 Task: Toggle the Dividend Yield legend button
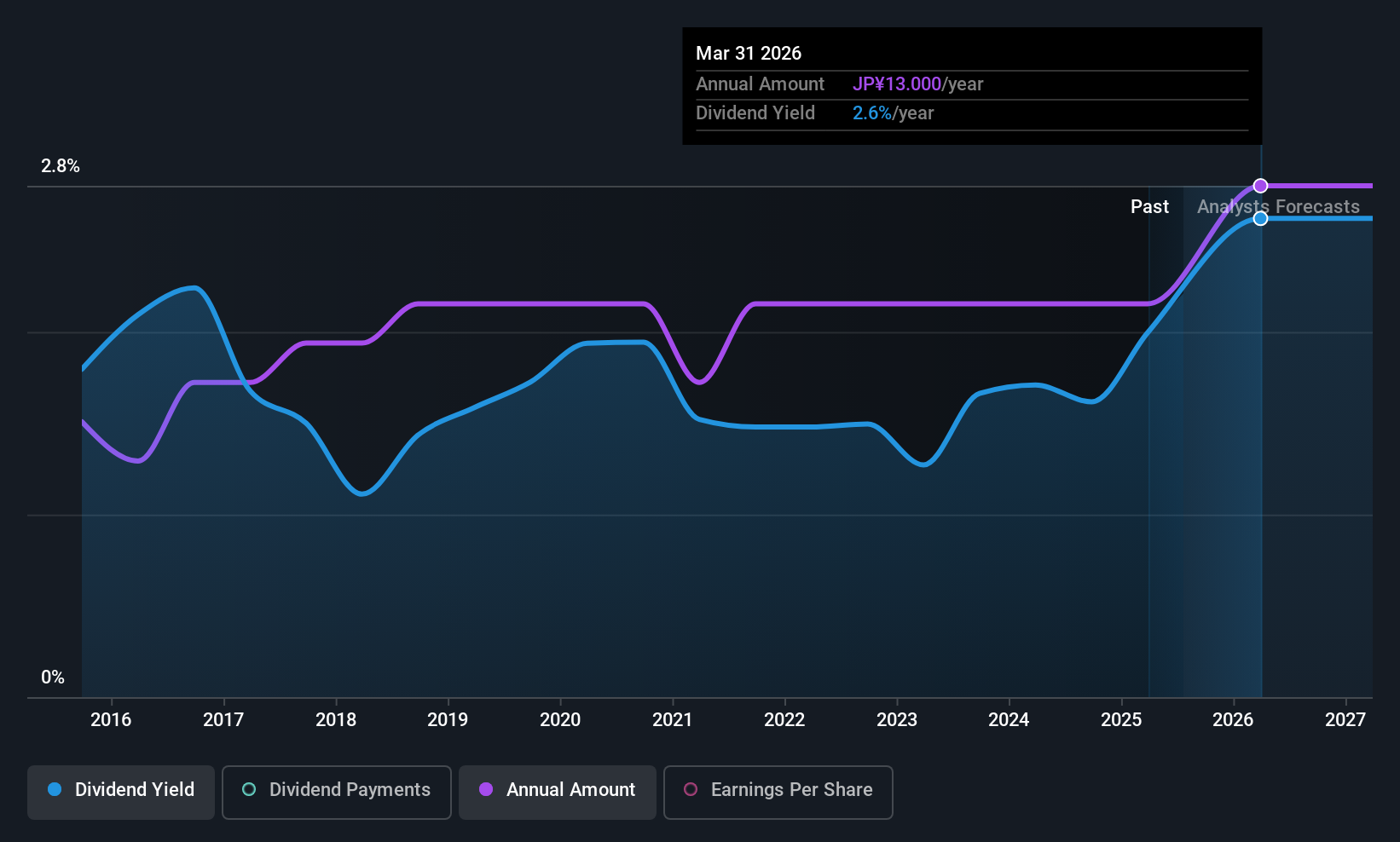pyautogui.click(x=120, y=792)
